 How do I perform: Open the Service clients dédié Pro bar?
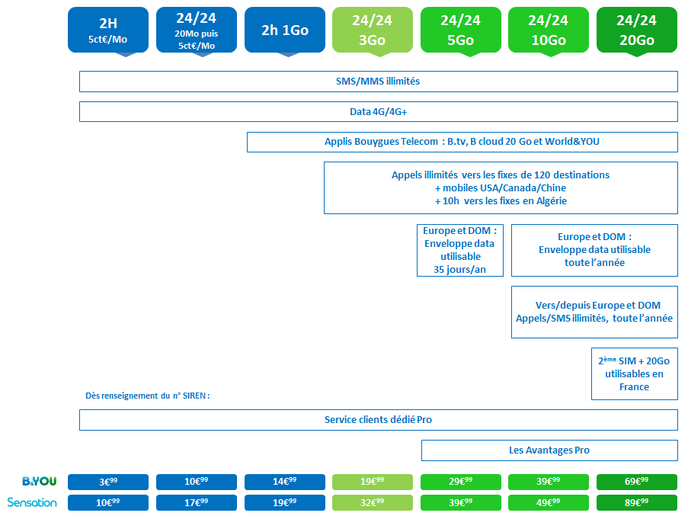tap(378, 420)
